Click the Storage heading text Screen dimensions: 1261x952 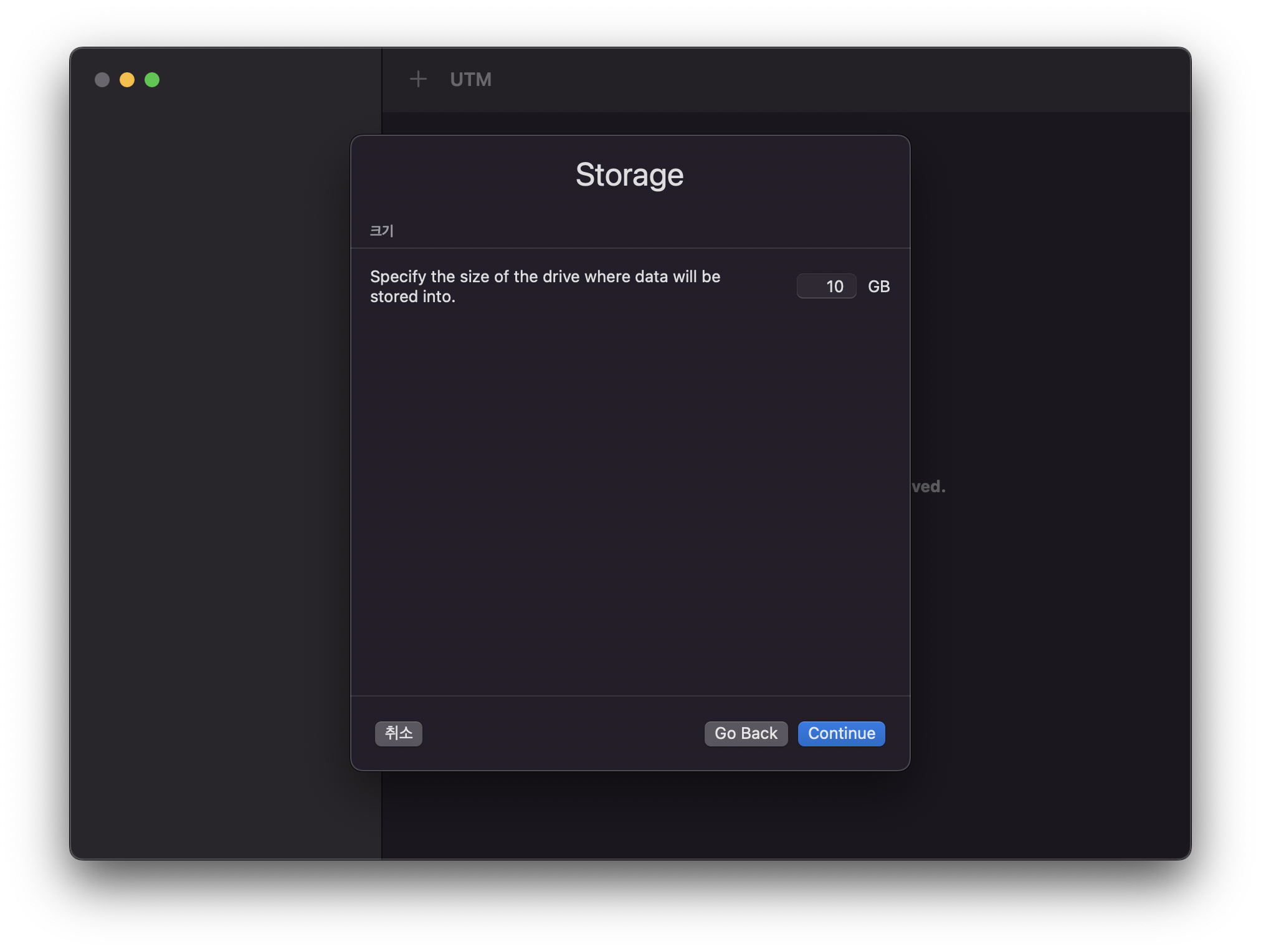coord(629,174)
